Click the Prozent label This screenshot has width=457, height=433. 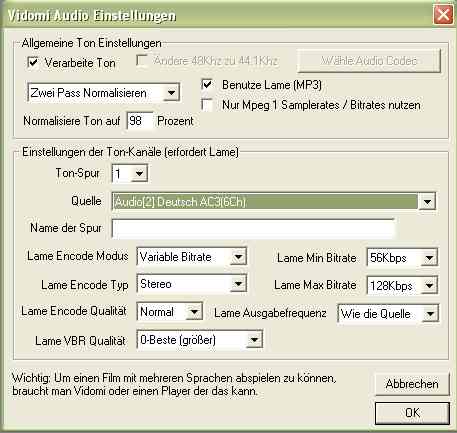[175, 121]
